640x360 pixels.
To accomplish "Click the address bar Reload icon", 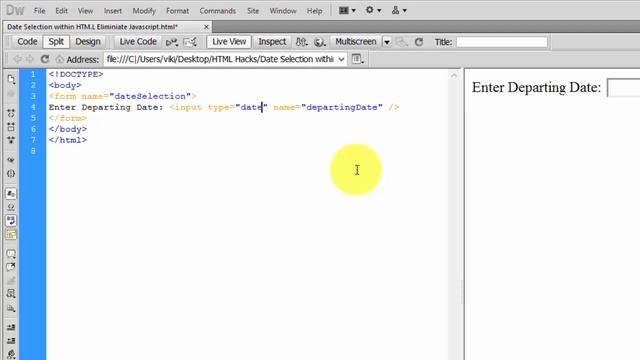I will coord(45,59).
